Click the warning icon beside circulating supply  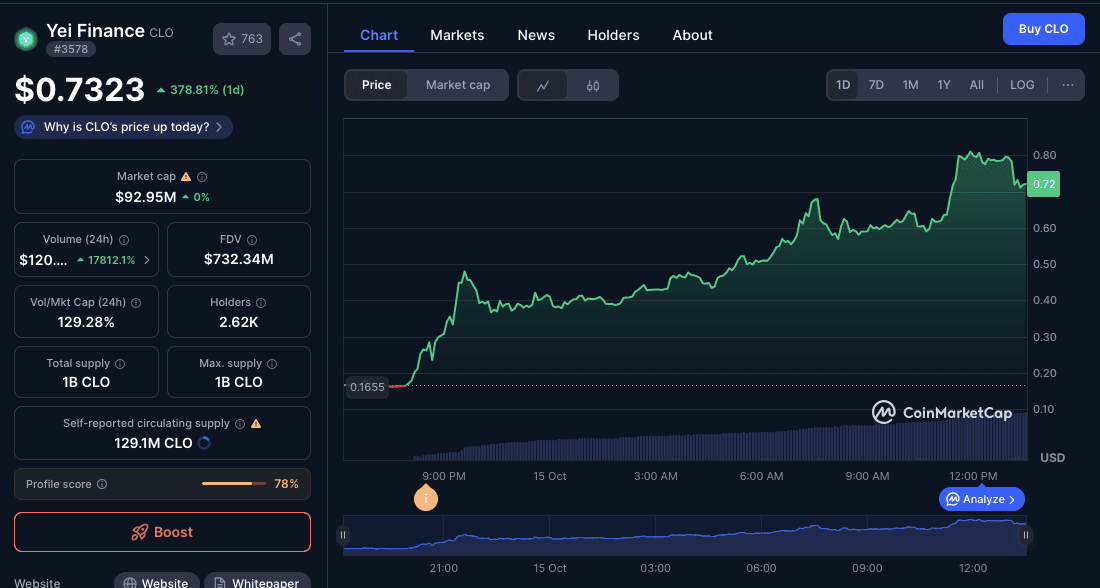click(256, 424)
